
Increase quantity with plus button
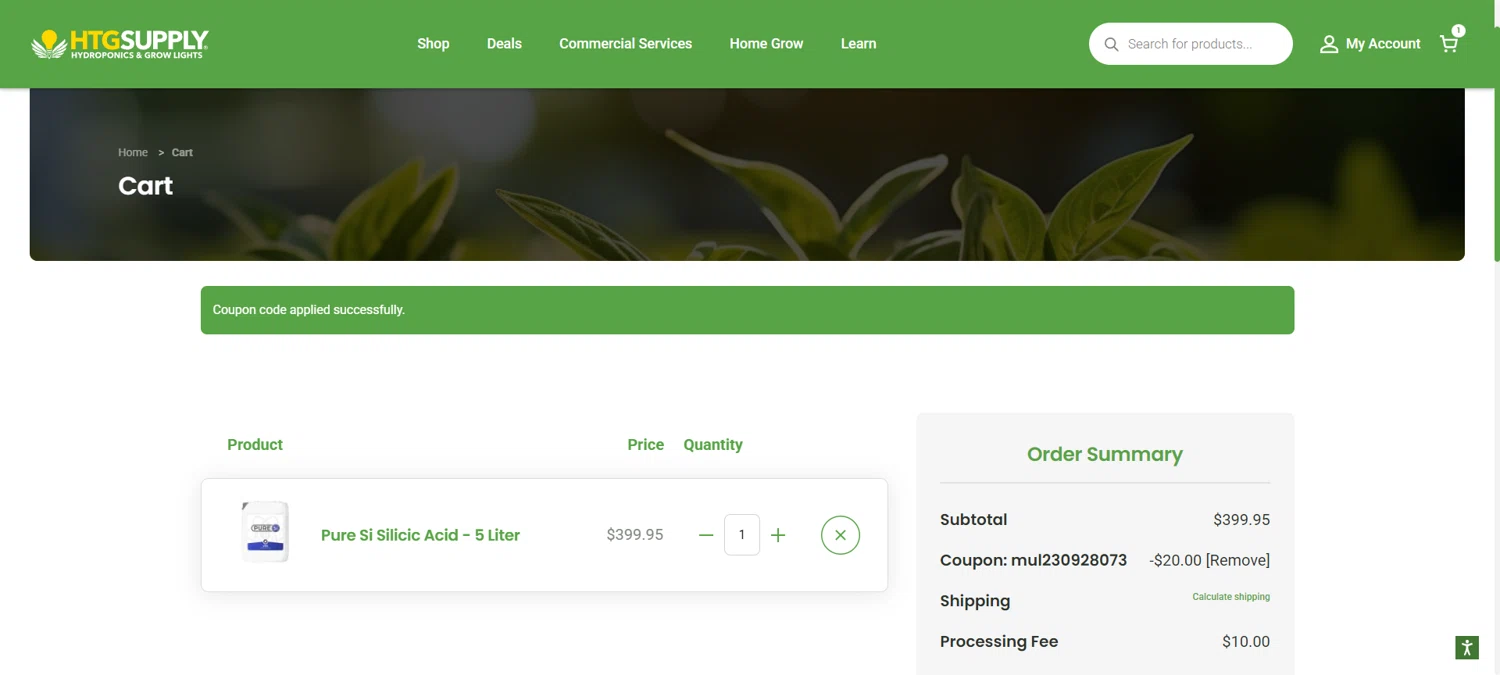pyautogui.click(x=778, y=535)
